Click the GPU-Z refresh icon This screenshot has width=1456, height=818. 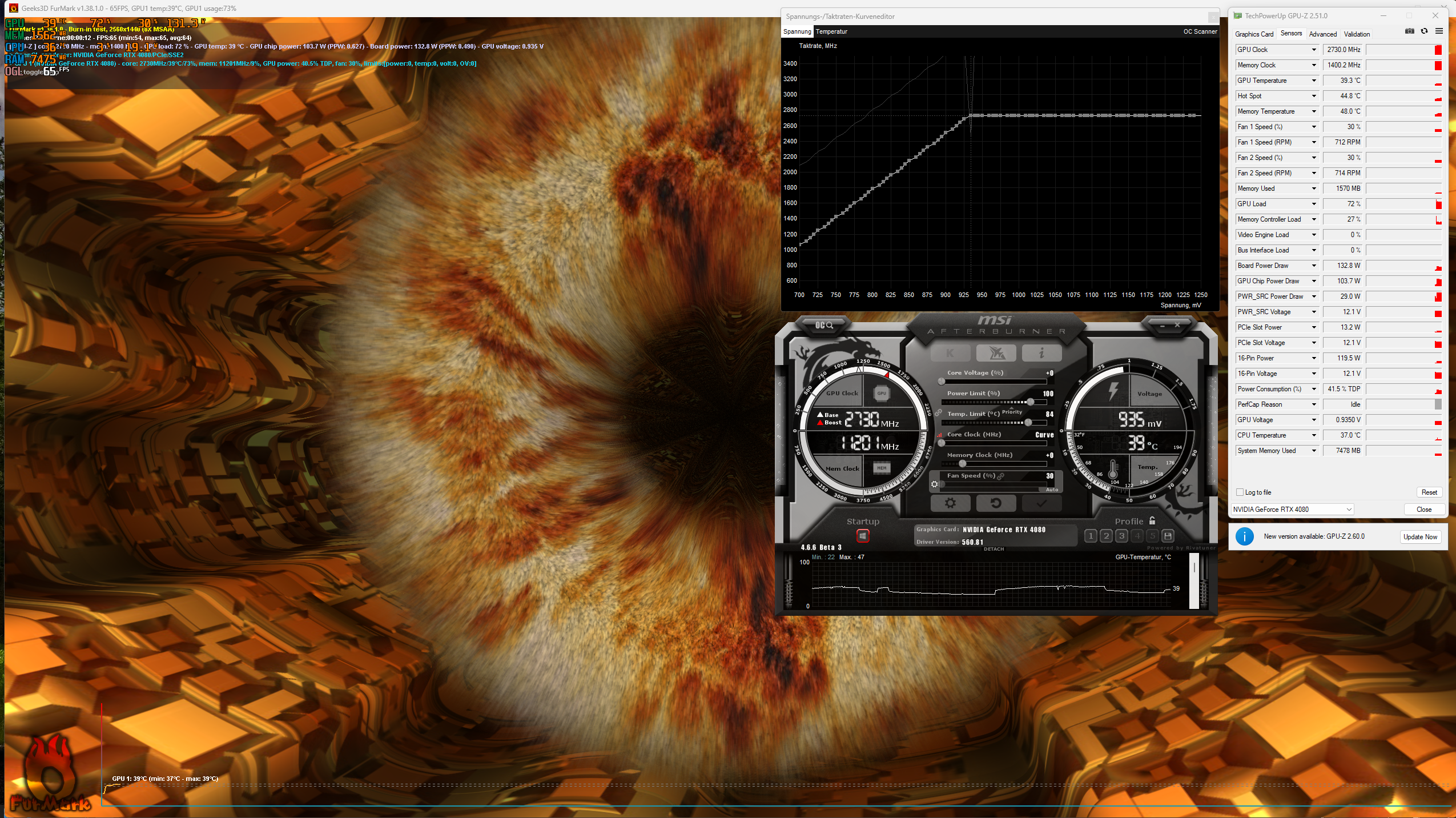pyautogui.click(x=1425, y=31)
